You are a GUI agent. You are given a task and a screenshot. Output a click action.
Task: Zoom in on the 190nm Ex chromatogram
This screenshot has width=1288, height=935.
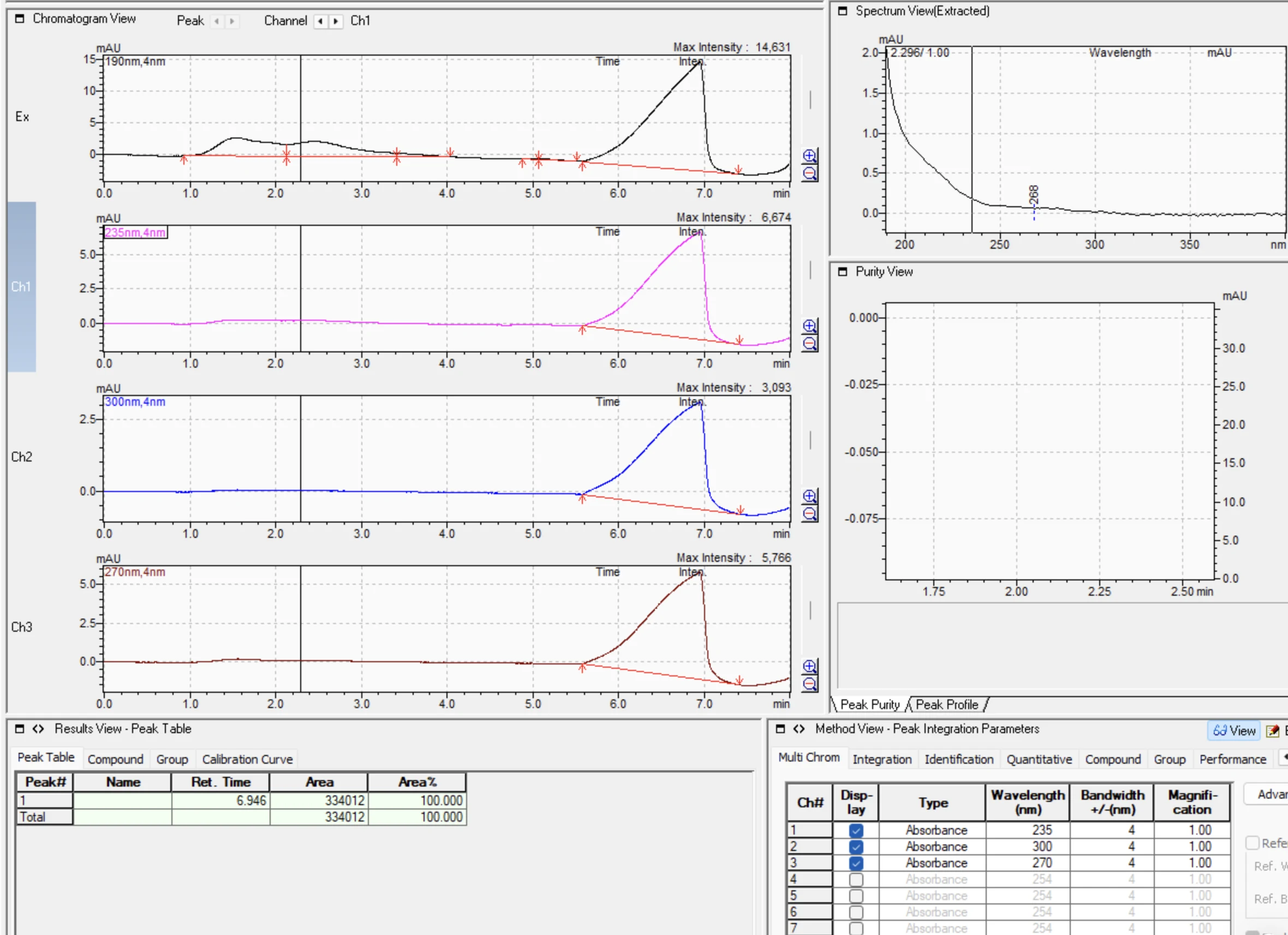tap(810, 155)
